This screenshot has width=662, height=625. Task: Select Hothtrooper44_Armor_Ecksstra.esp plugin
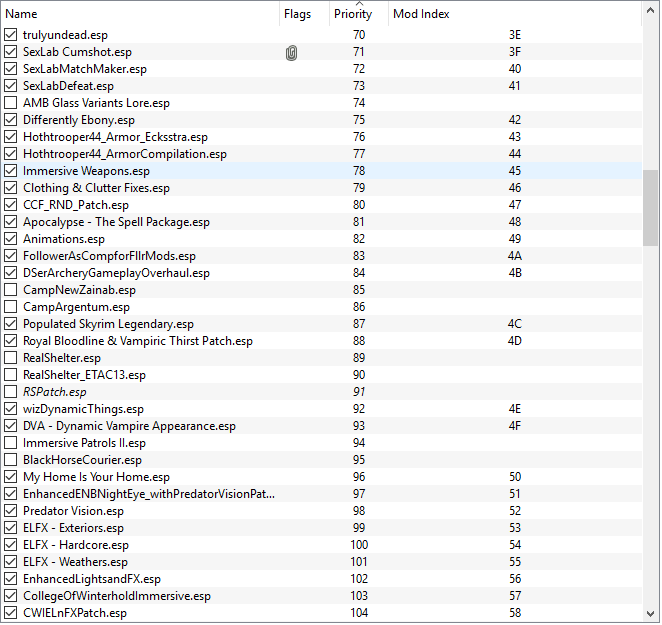115,137
